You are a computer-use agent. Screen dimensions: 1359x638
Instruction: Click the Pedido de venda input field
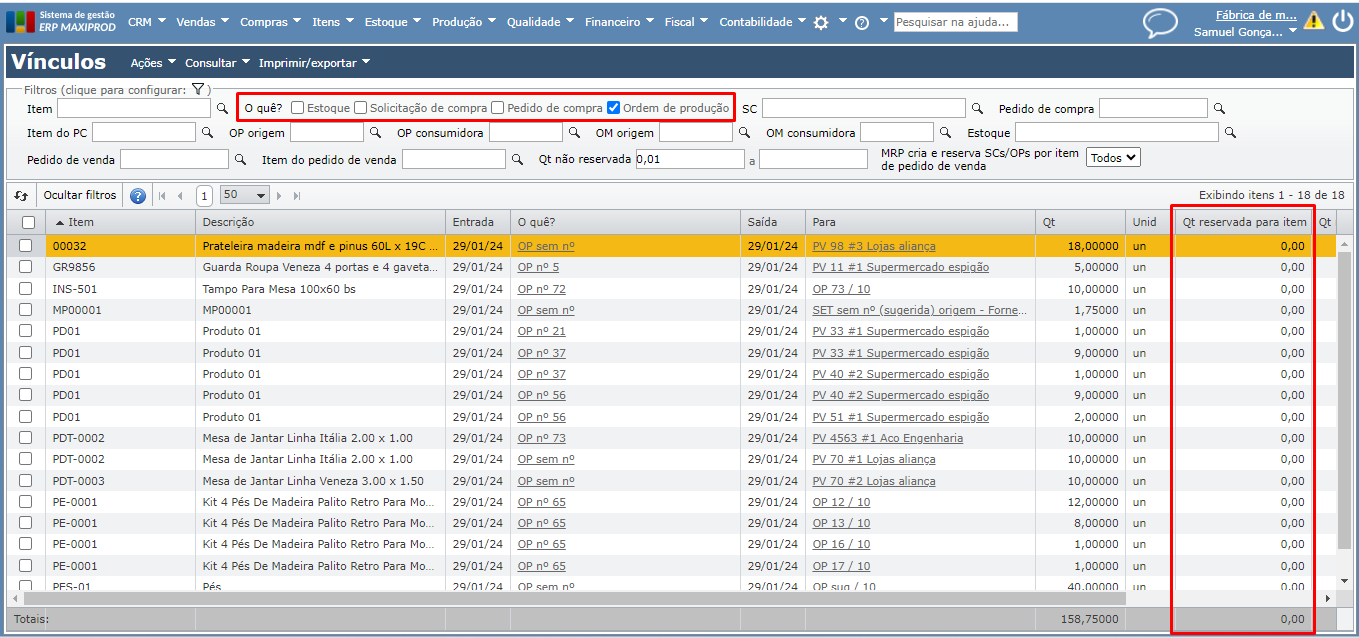[x=174, y=159]
